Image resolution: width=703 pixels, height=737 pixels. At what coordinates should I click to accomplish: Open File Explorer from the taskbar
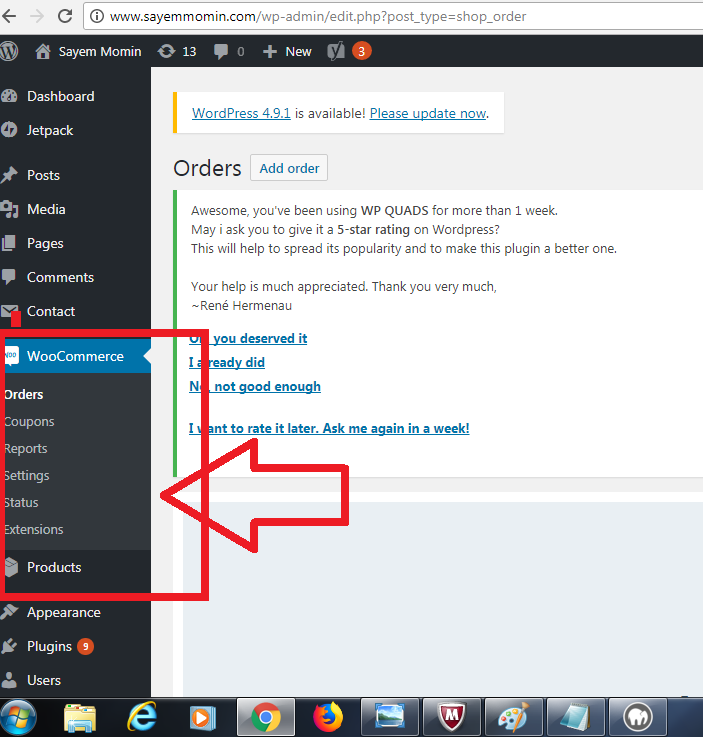(x=80, y=718)
